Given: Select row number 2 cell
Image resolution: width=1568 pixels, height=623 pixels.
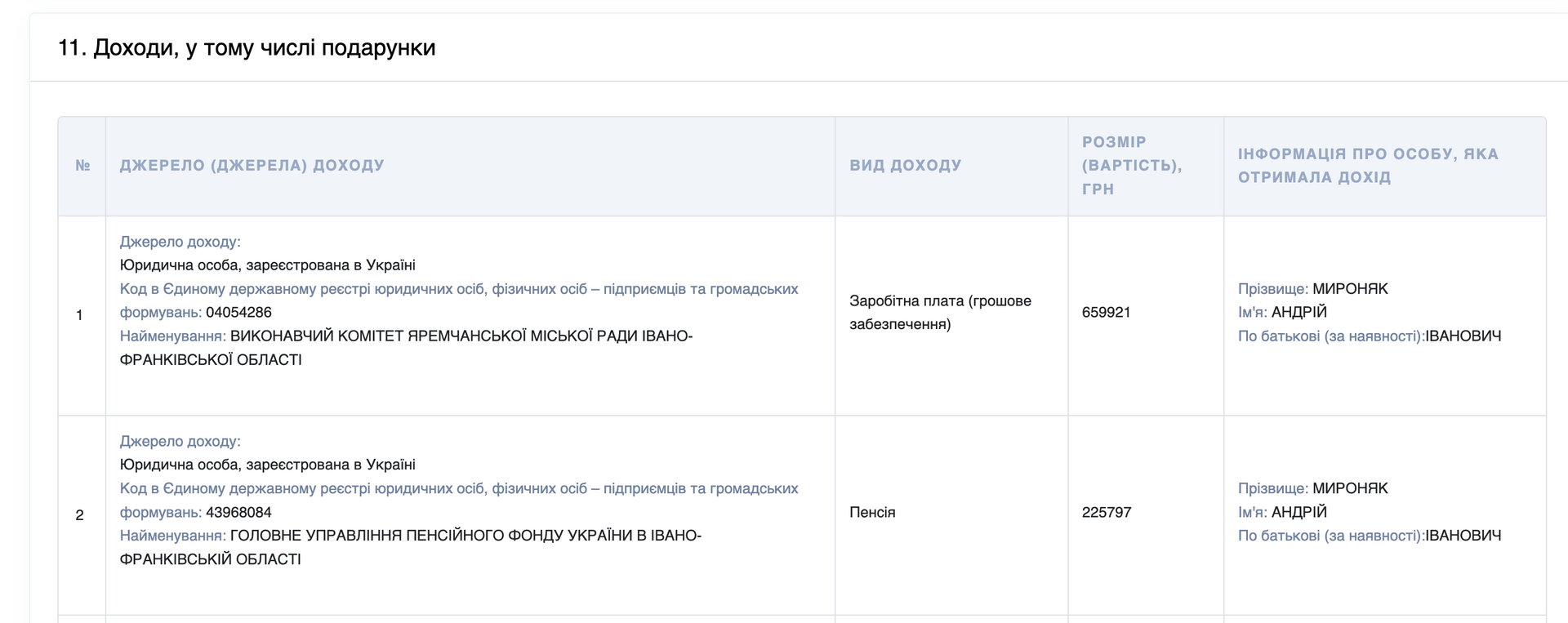Looking at the screenshot, I should [x=80, y=515].
